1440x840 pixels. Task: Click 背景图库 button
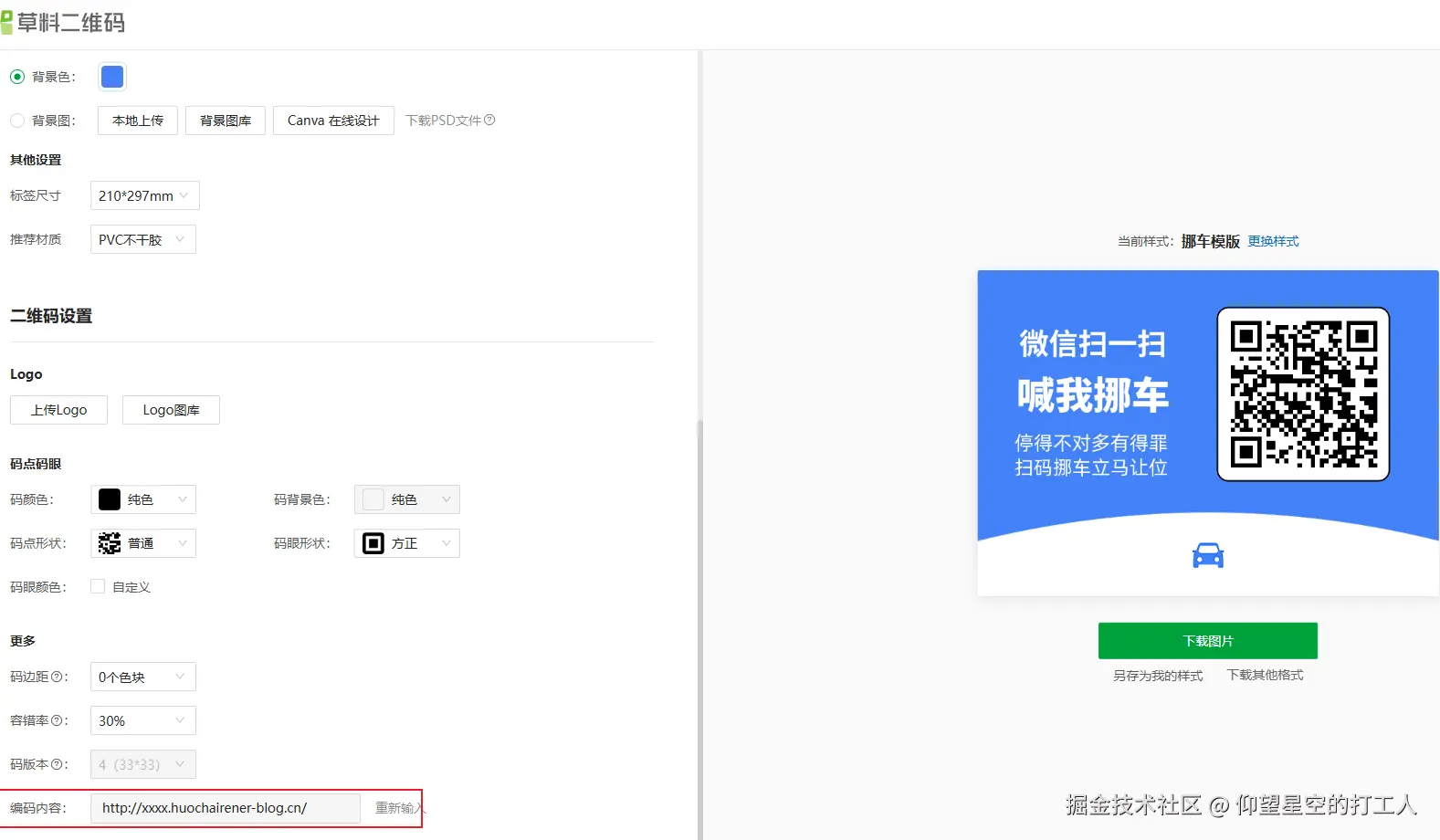[226, 121]
